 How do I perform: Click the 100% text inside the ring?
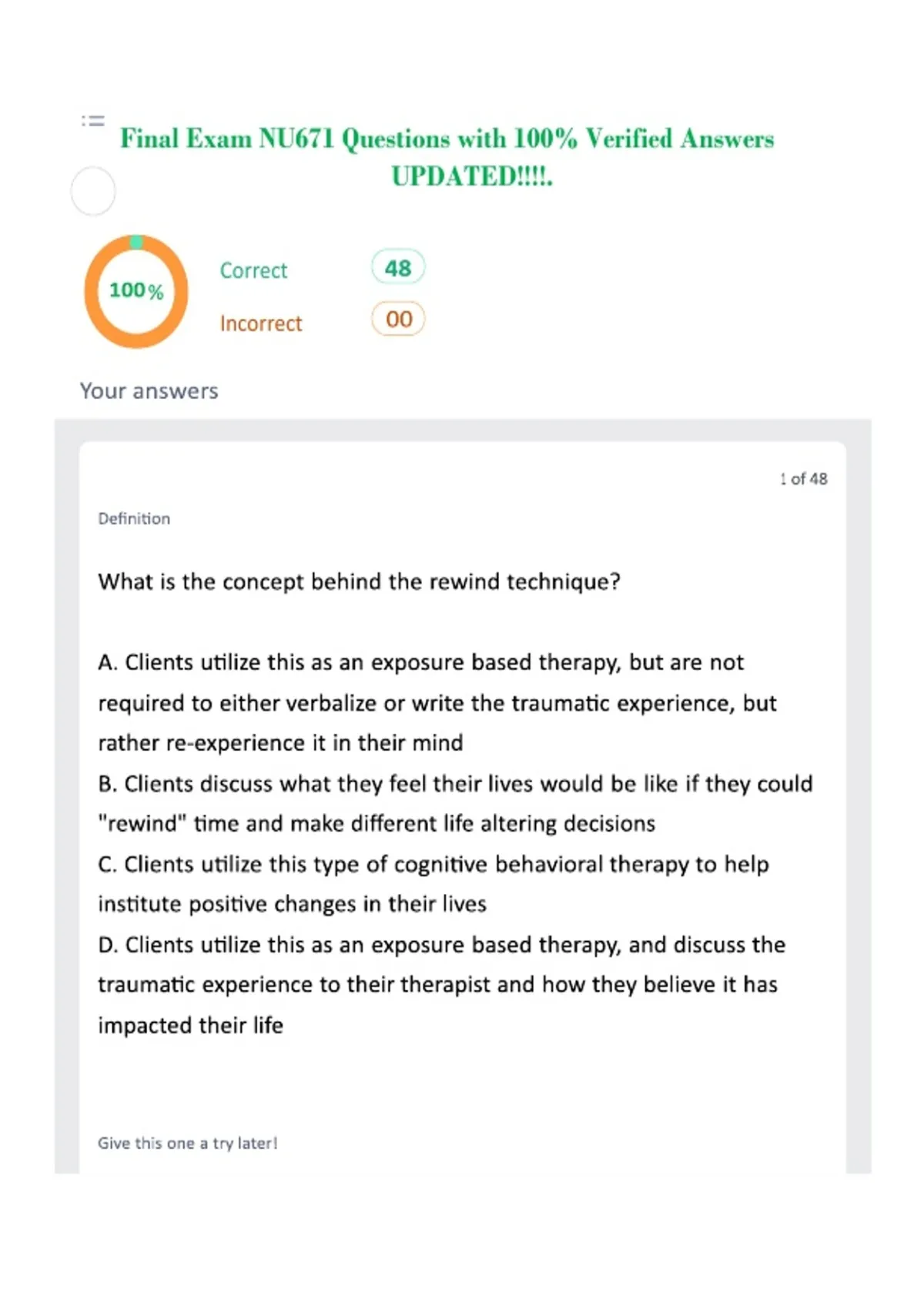(x=136, y=290)
